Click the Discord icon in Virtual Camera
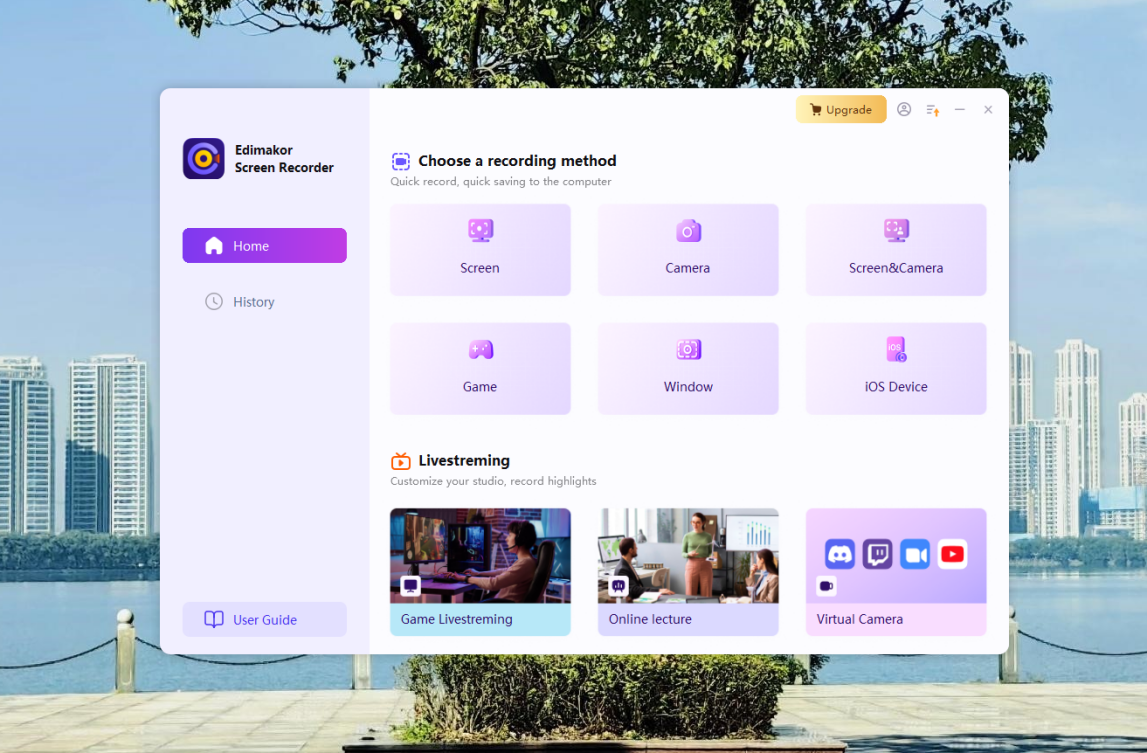This screenshot has width=1147, height=753. point(840,554)
